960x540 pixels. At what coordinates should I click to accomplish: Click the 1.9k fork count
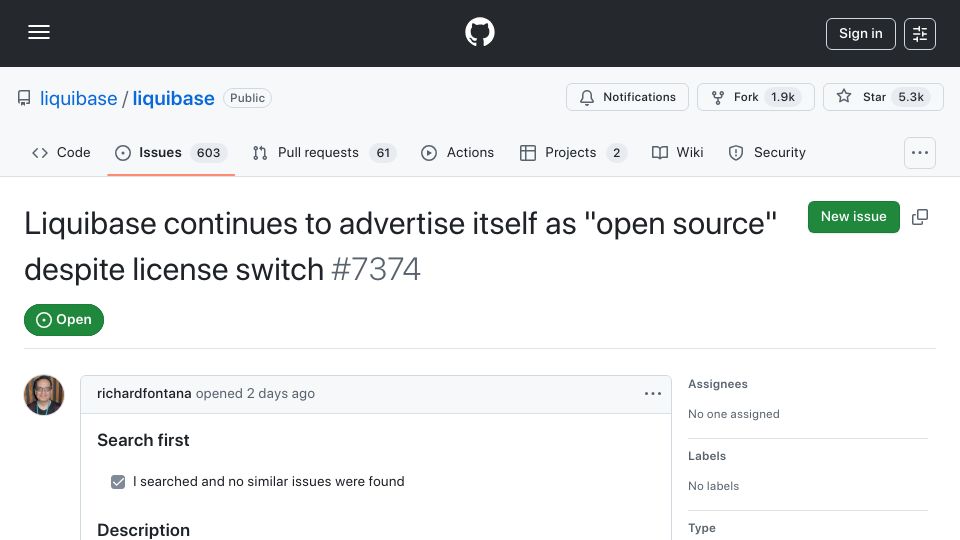pyautogui.click(x=782, y=97)
